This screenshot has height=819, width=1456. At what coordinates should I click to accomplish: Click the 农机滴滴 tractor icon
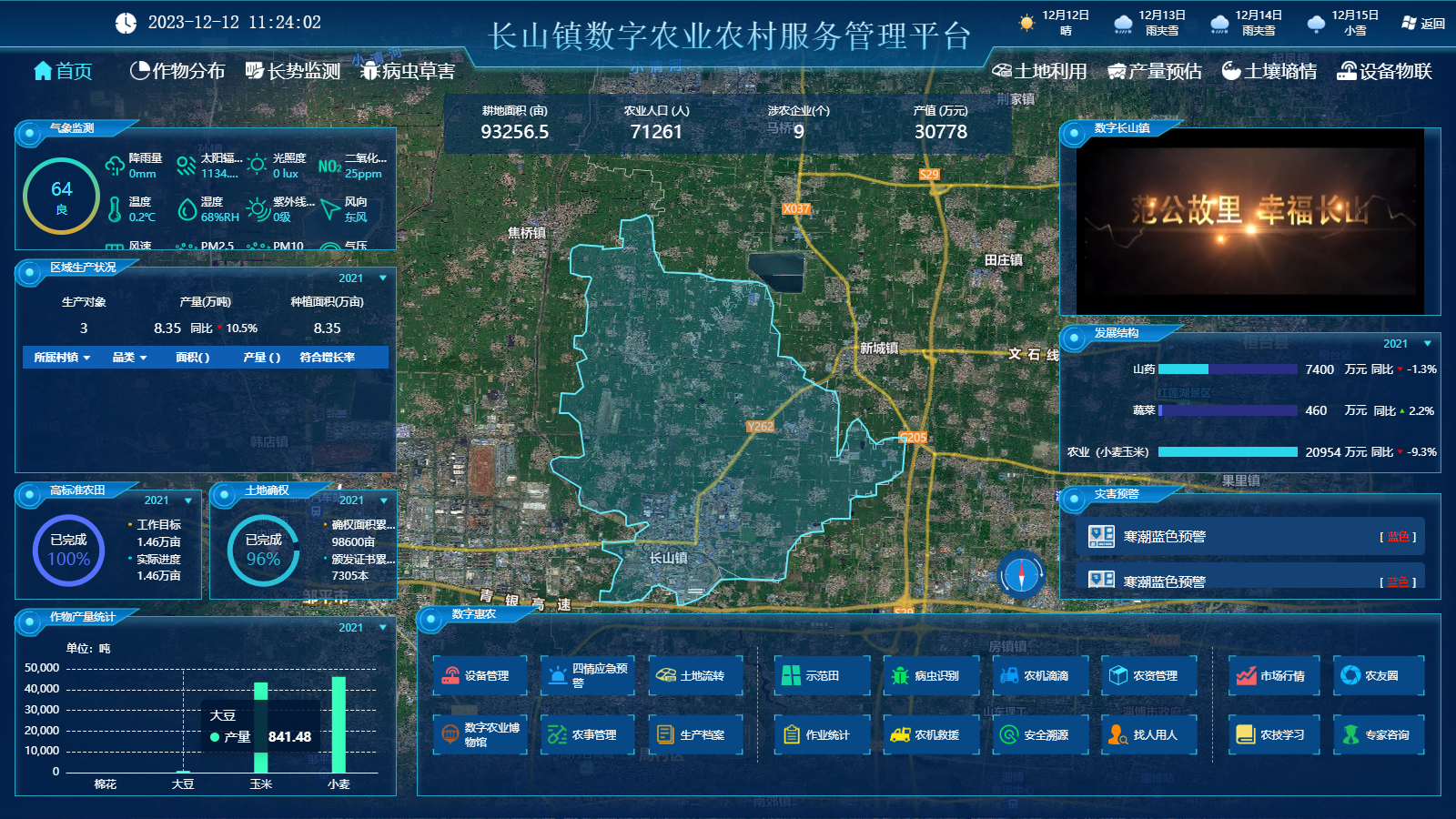pos(1009,676)
